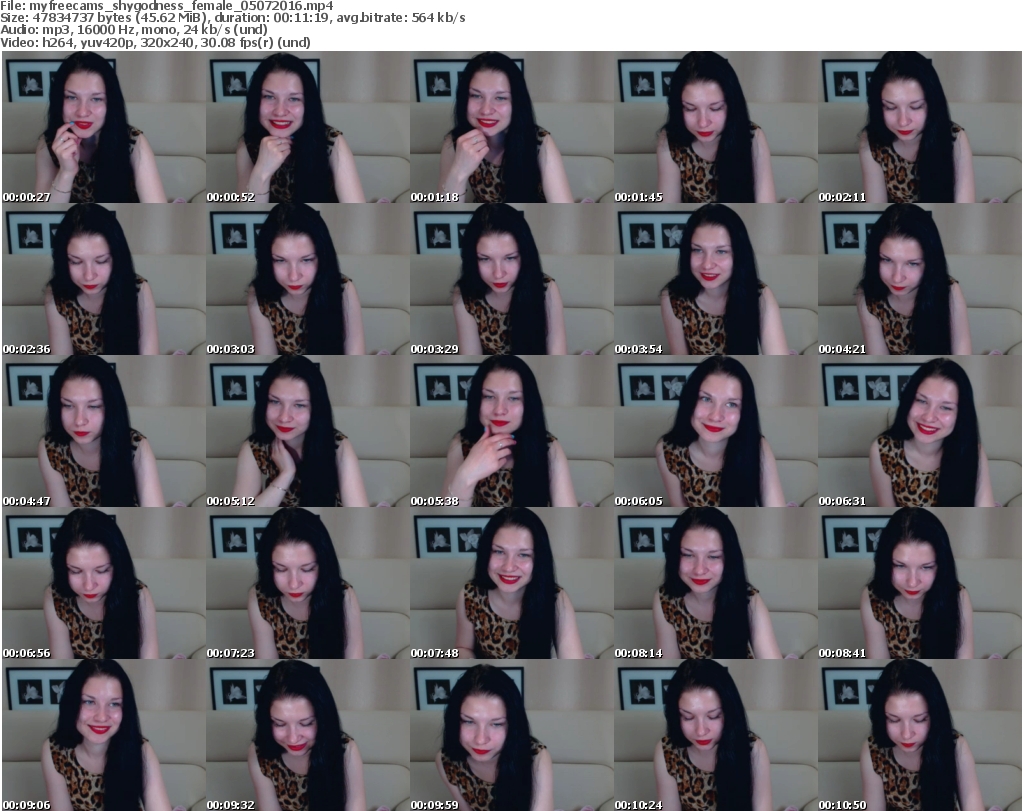Pick the thumbnail stamped 00:02:11
The image size is (1024, 811).
pos(920,127)
